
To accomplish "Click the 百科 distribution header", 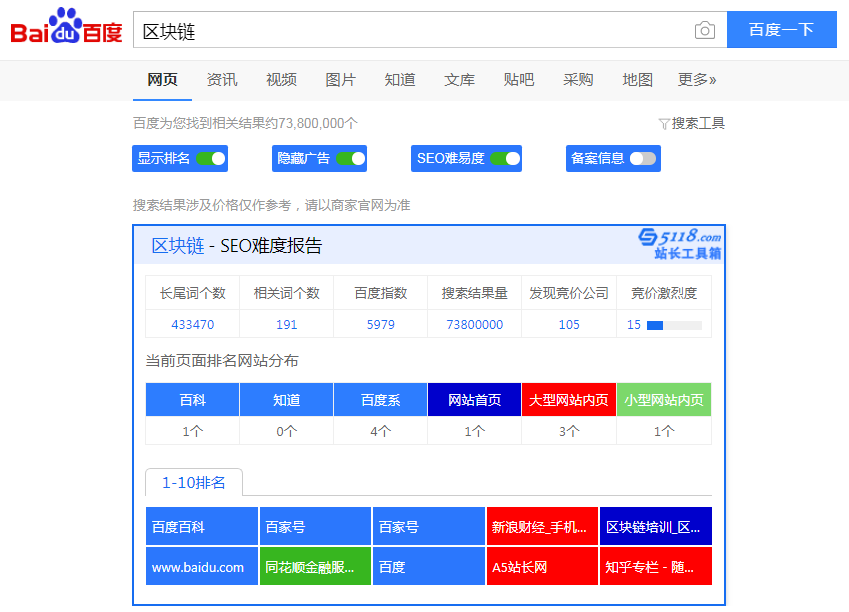I will pos(192,400).
